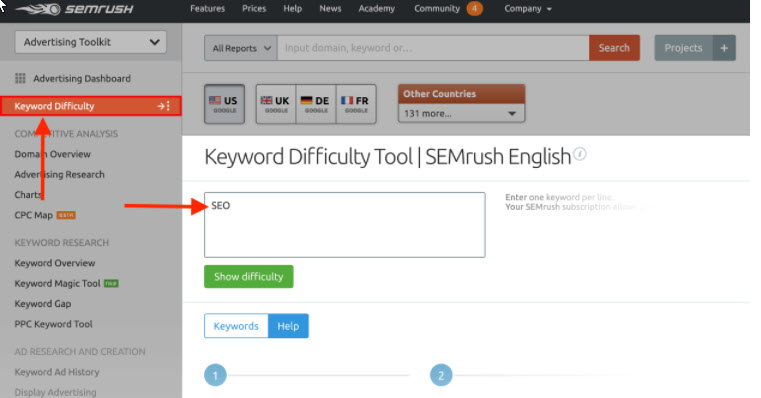Click the Keyword Magic Tool new badge
The height and width of the screenshot is (398, 761).
click(111, 283)
